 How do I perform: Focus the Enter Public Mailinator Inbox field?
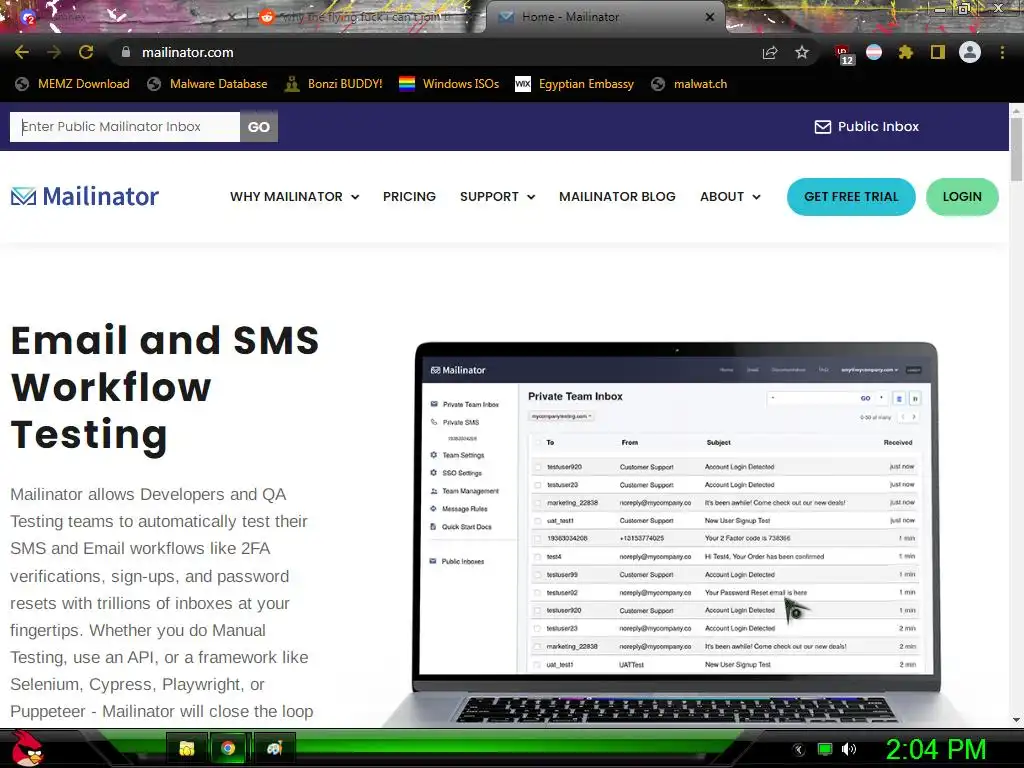[x=125, y=127]
